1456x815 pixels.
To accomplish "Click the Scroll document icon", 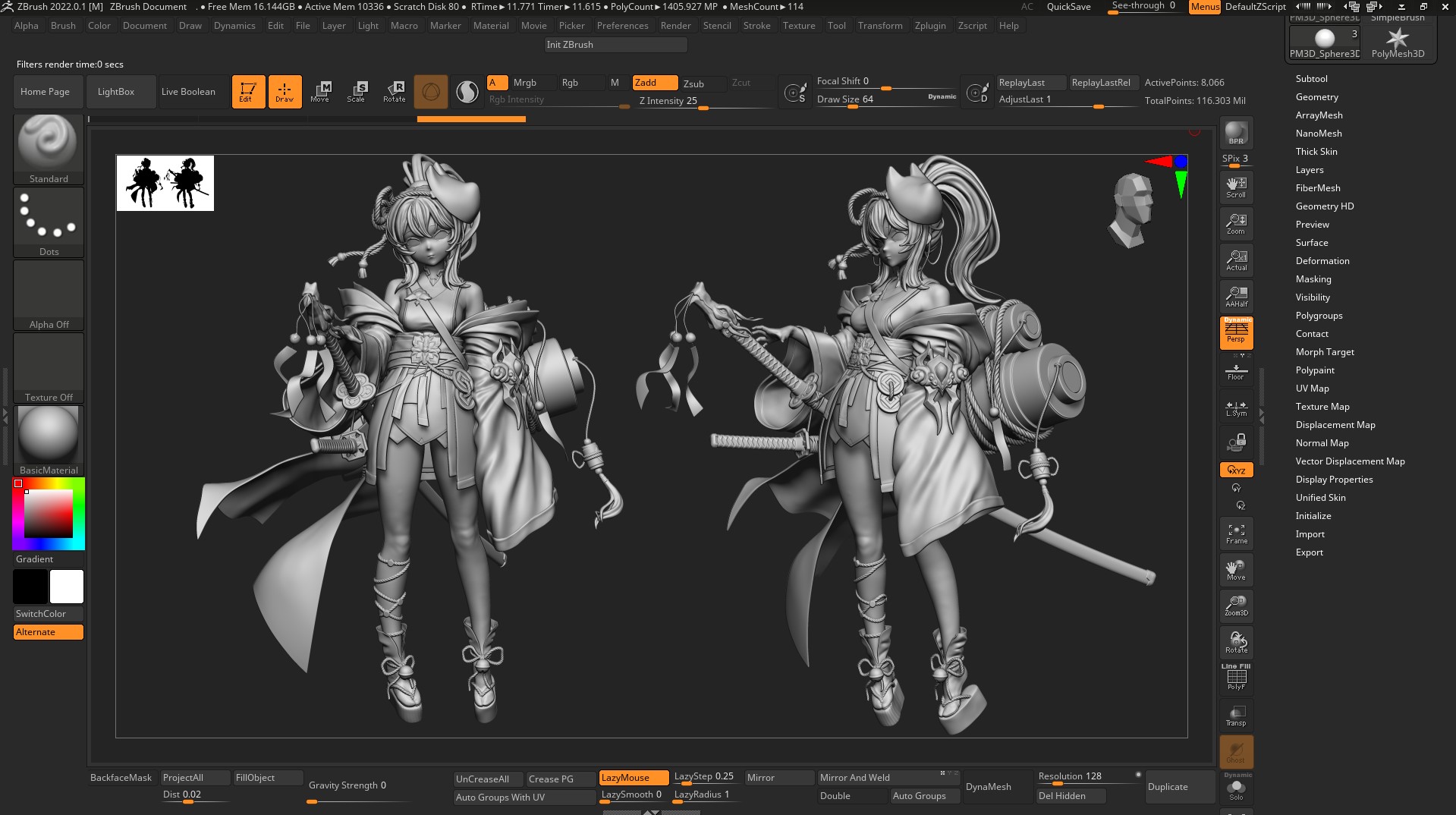I will 1236,187.
